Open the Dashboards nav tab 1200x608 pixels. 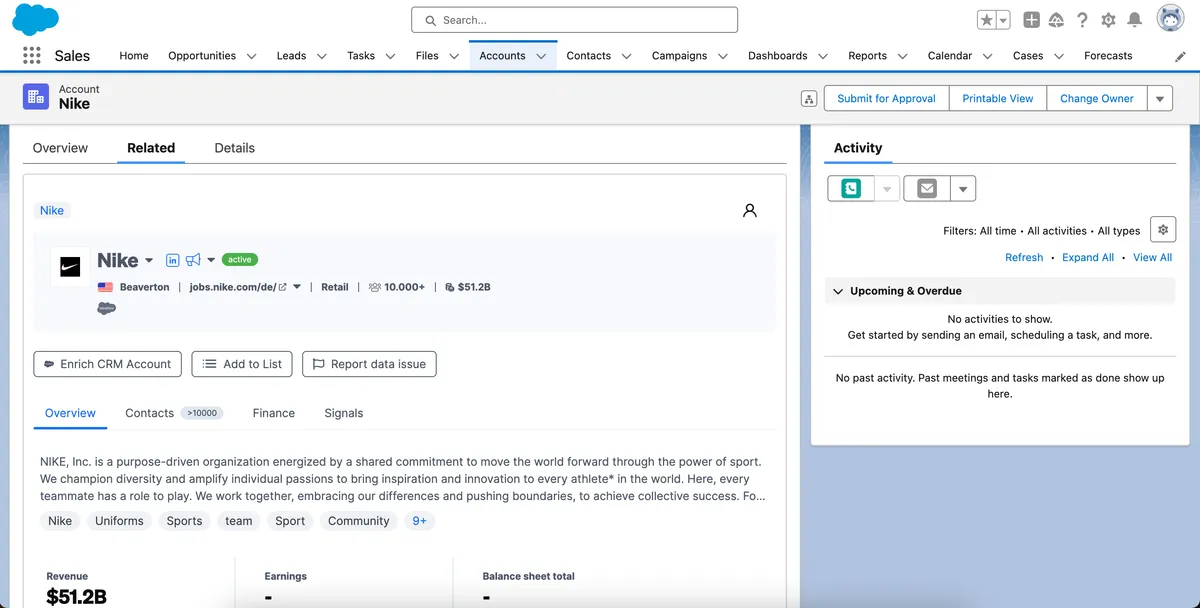[777, 56]
